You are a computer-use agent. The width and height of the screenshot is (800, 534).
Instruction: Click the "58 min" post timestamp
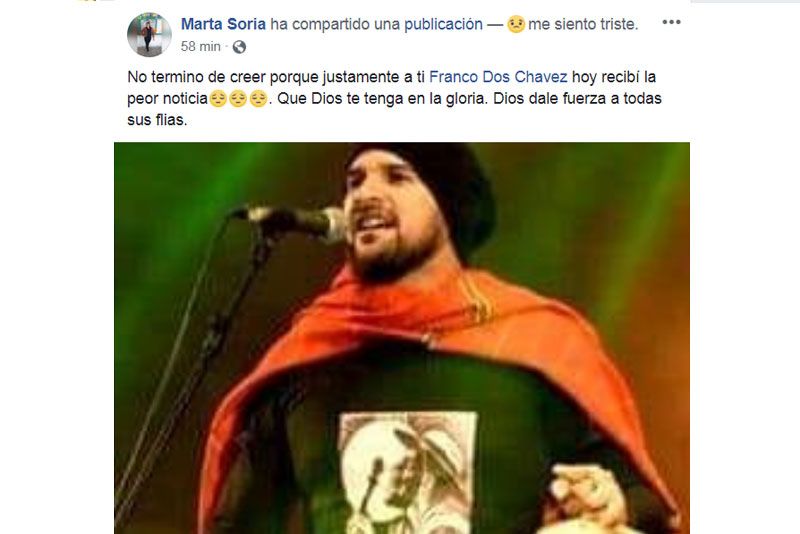pos(201,46)
